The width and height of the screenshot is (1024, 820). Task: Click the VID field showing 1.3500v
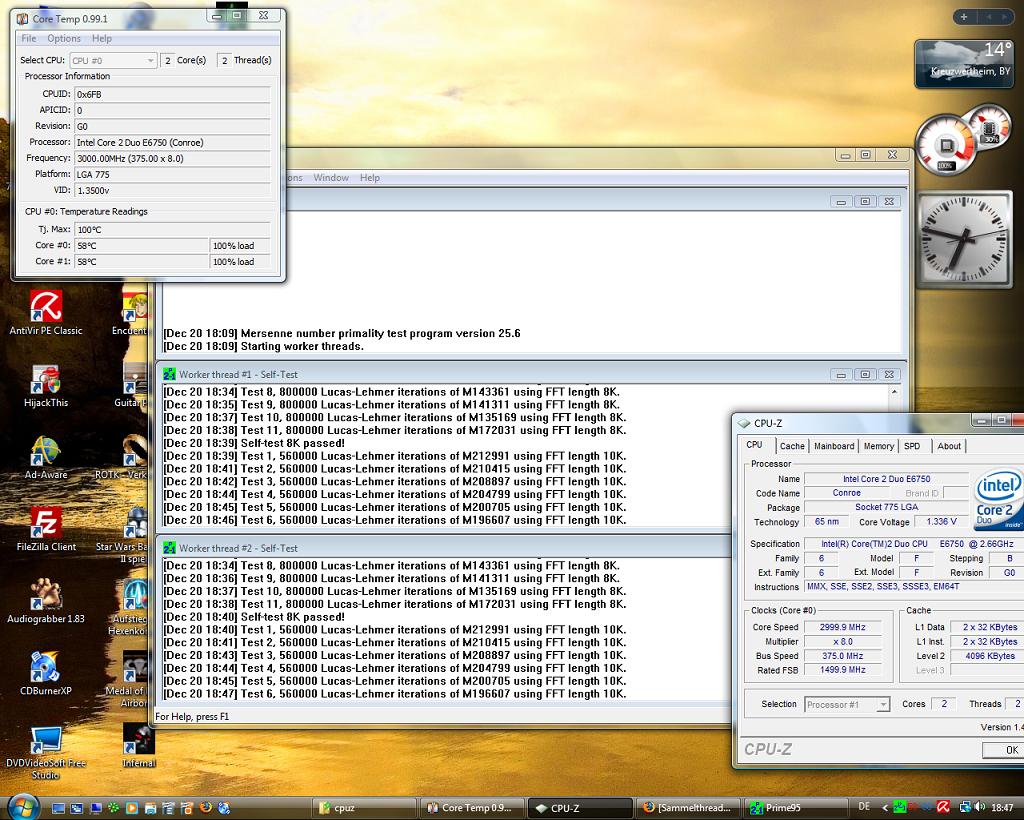(172, 190)
